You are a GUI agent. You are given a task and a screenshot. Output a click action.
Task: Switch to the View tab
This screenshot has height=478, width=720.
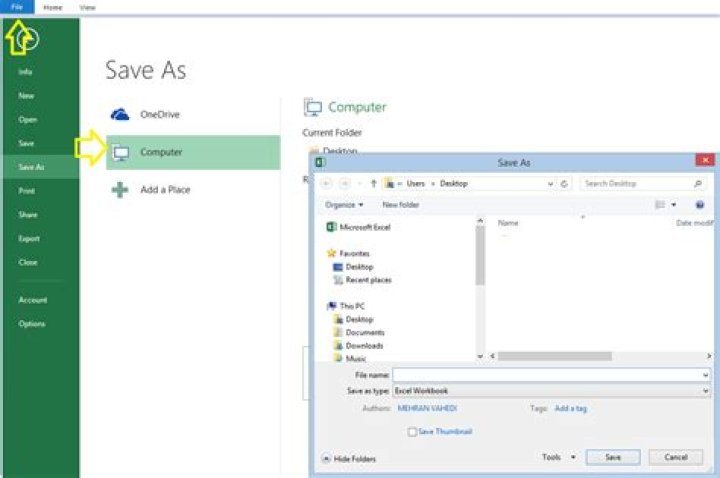point(87,7)
